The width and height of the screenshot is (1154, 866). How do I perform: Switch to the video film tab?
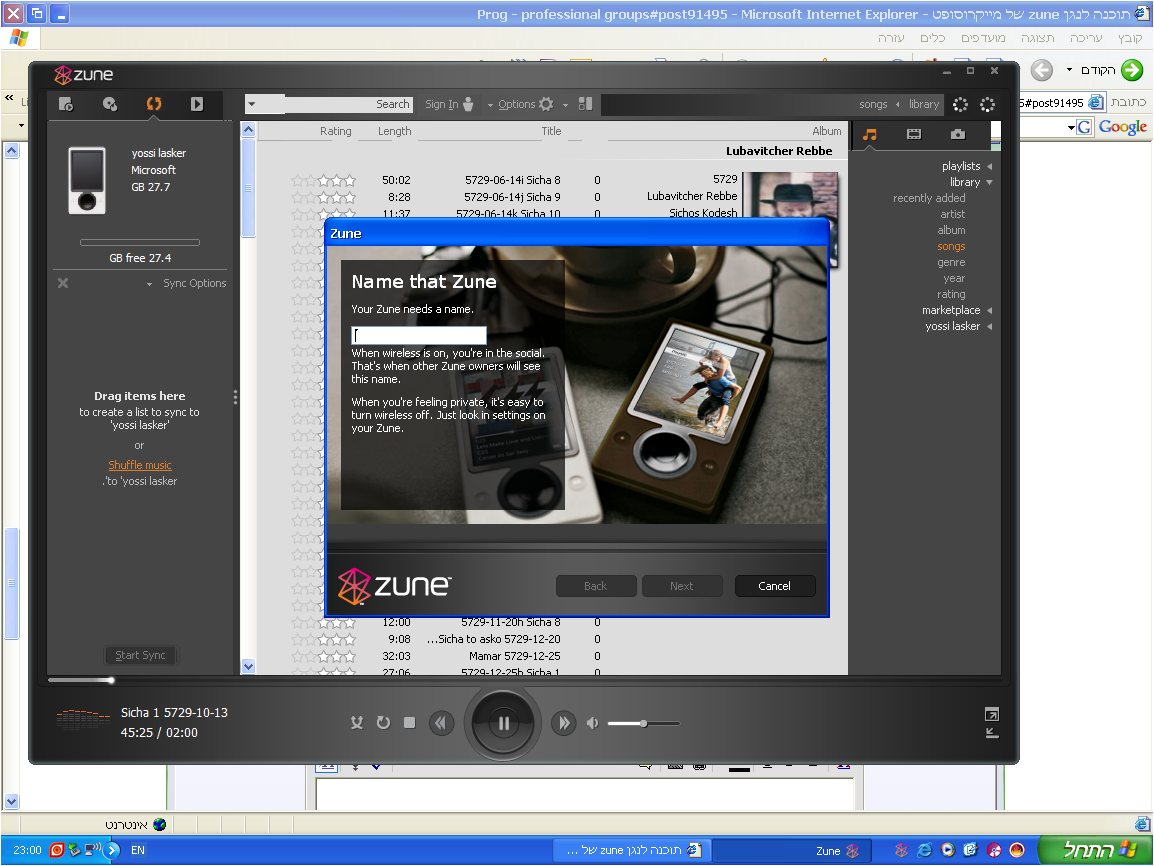913,134
